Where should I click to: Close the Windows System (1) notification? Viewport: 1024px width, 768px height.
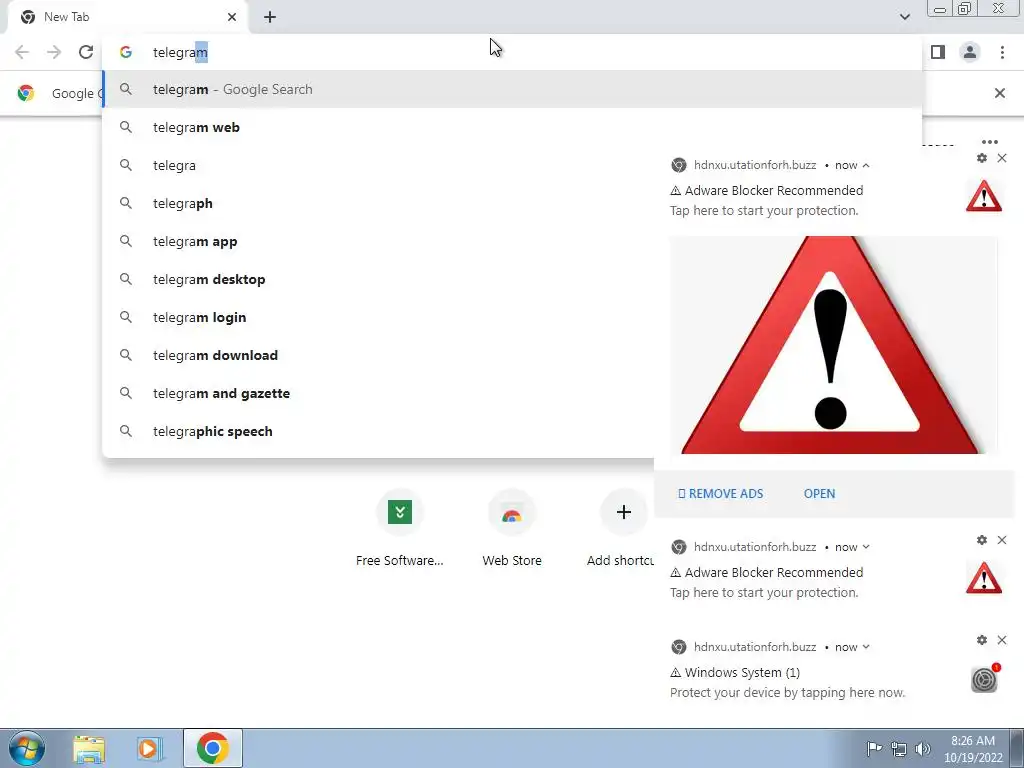tap(1002, 640)
